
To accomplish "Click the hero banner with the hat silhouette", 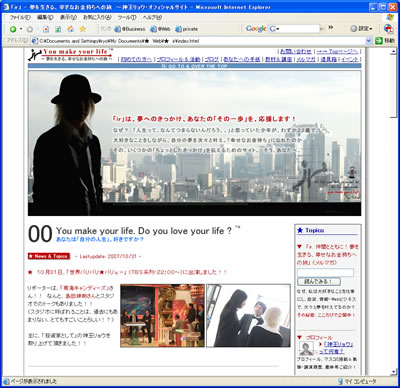I will tap(194, 143).
